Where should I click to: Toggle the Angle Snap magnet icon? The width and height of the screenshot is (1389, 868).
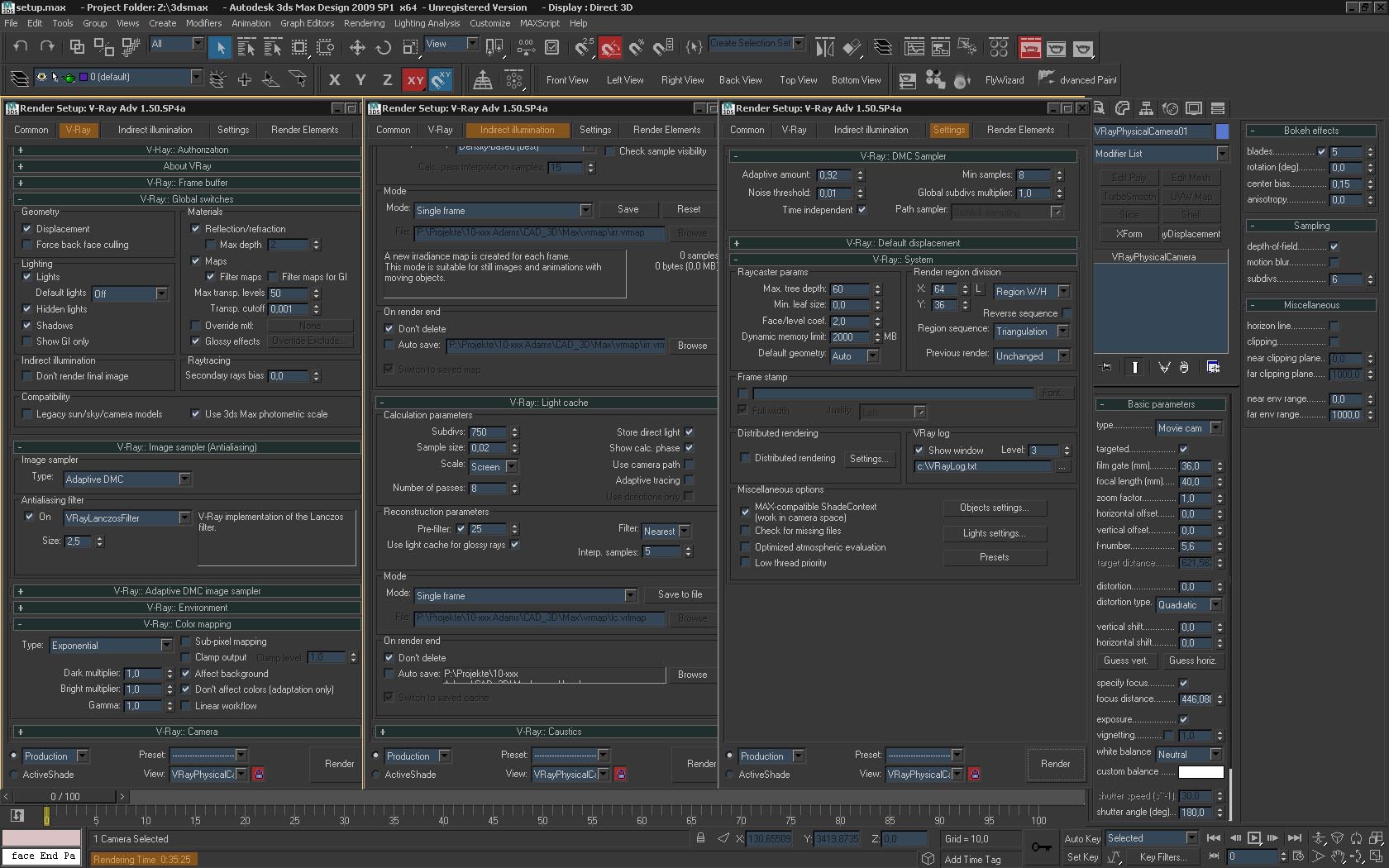tap(610, 47)
